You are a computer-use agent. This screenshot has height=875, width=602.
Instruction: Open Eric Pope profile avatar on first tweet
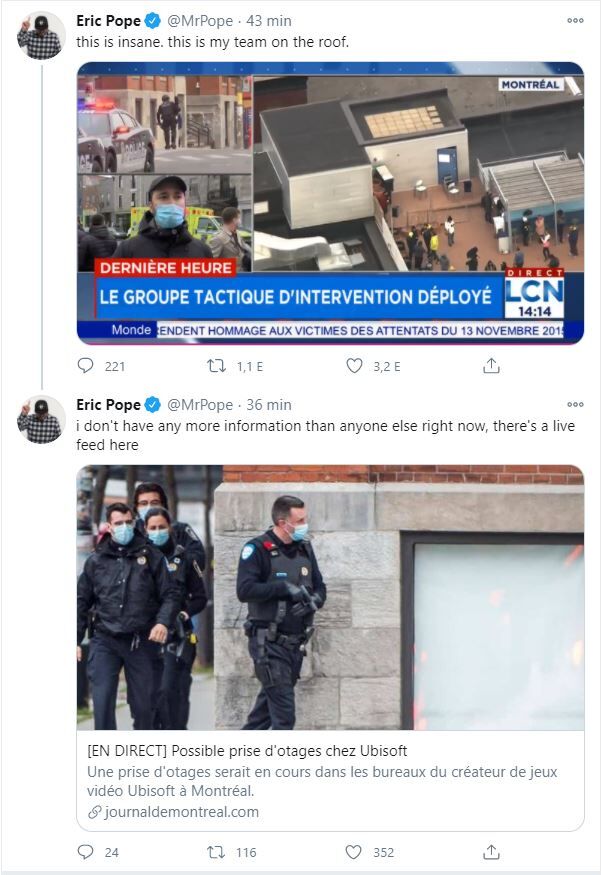(40, 36)
